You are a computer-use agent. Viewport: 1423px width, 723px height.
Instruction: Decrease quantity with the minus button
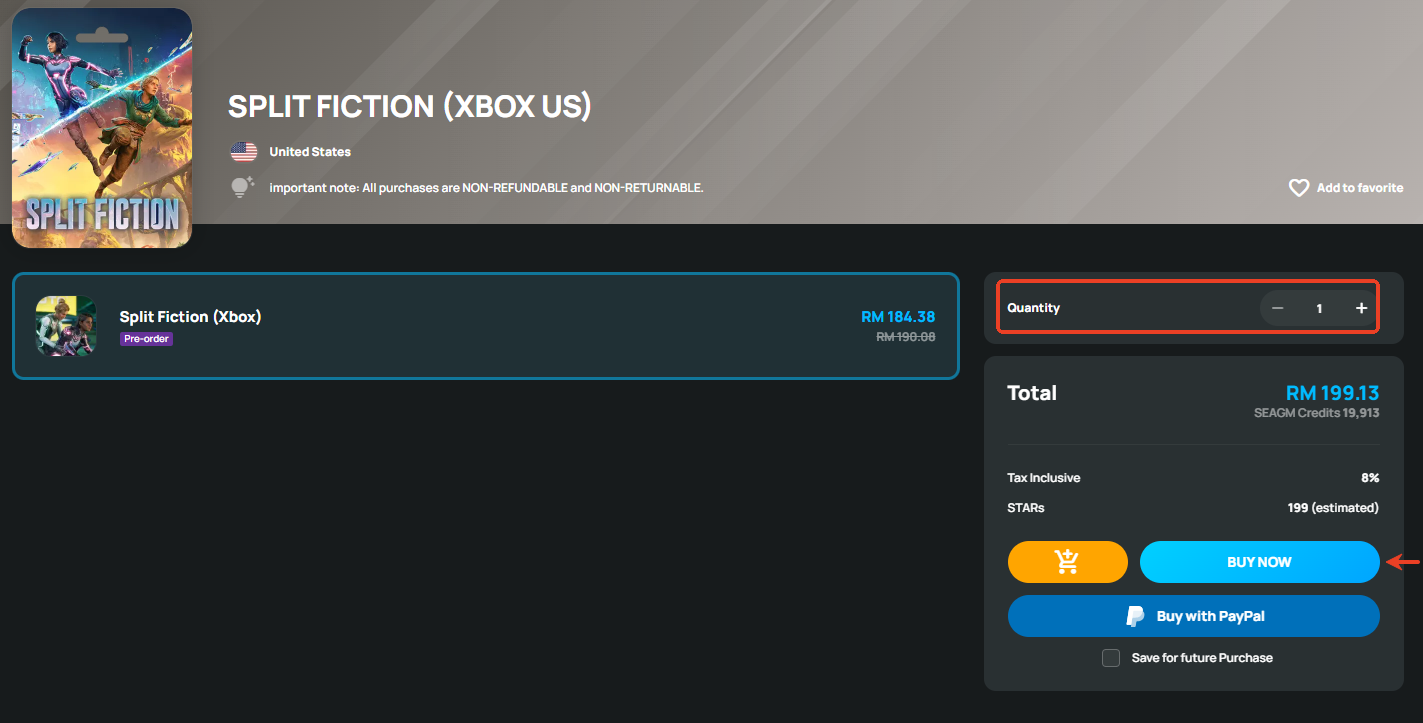pos(1277,308)
